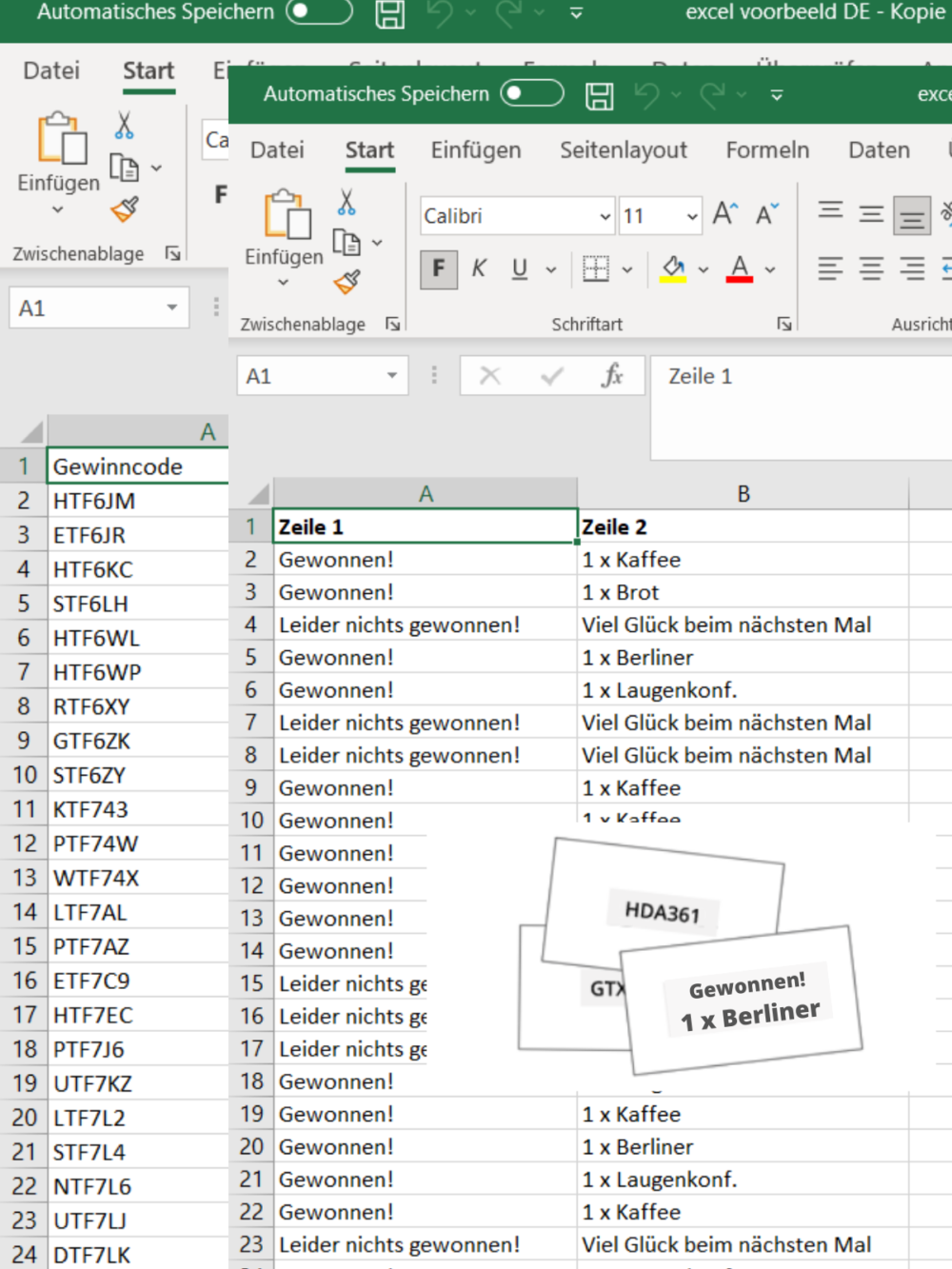Expand the Name Box dropdown in the front window
This screenshot has width=952, height=1269.
391,376
